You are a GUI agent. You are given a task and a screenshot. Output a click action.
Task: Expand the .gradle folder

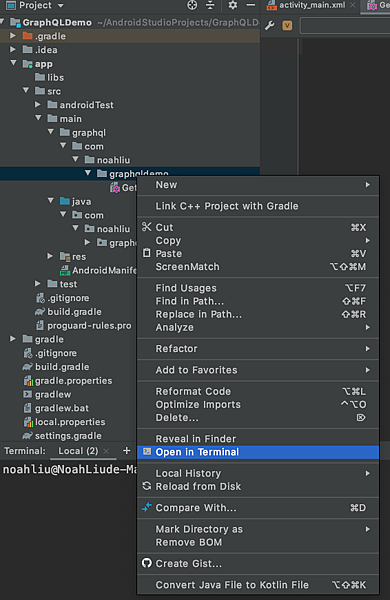13,36
